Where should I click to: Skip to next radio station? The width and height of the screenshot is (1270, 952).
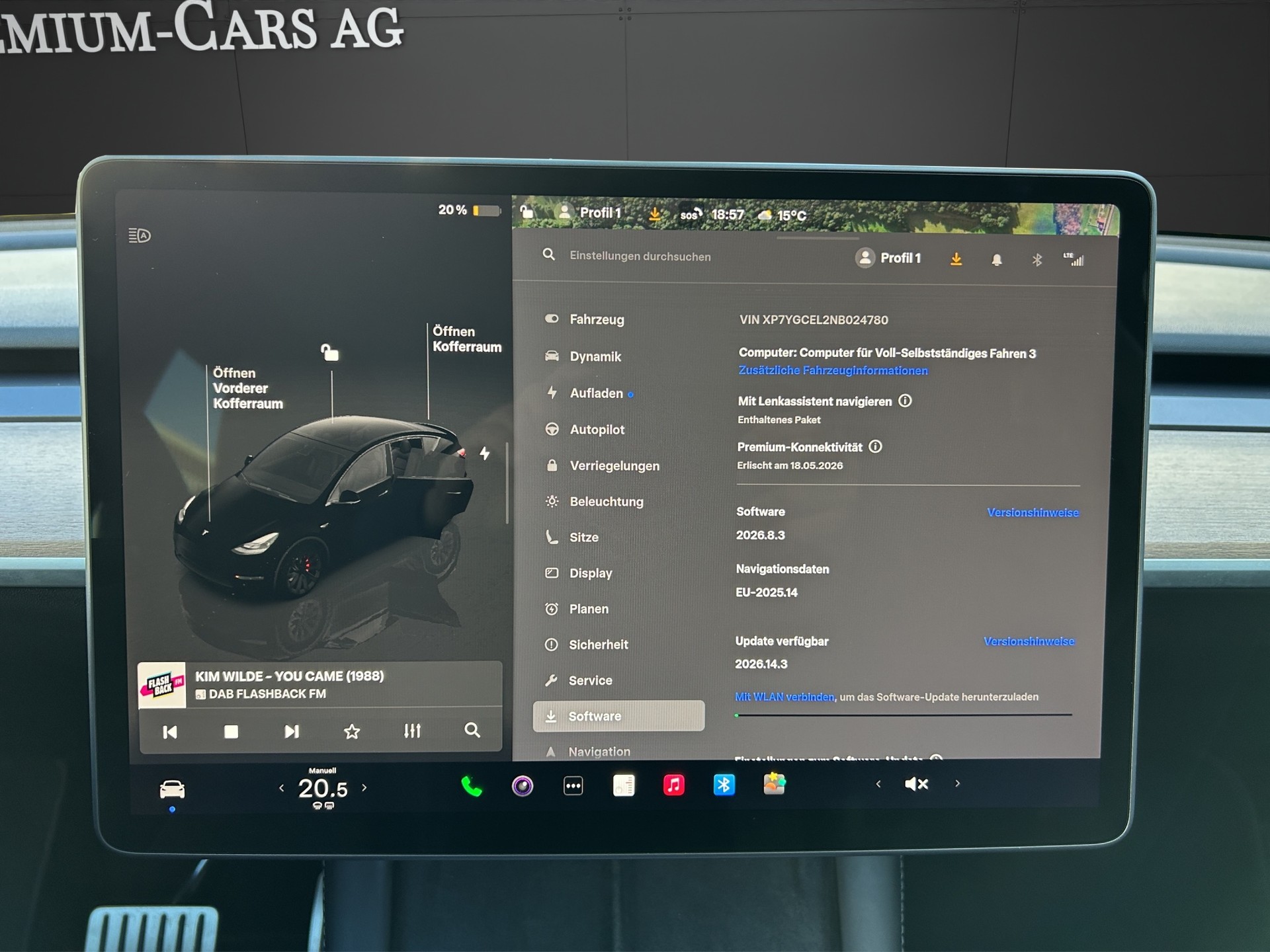(x=292, y=731)
